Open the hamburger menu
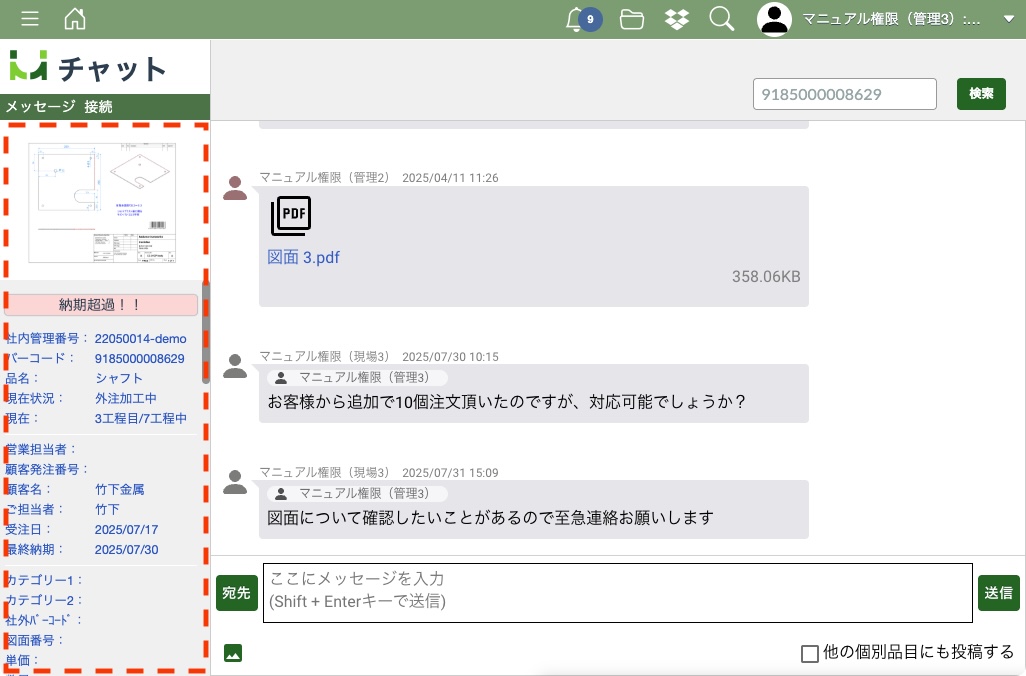1026x676 pixels. pyautogui.click(x=30, y=19)
